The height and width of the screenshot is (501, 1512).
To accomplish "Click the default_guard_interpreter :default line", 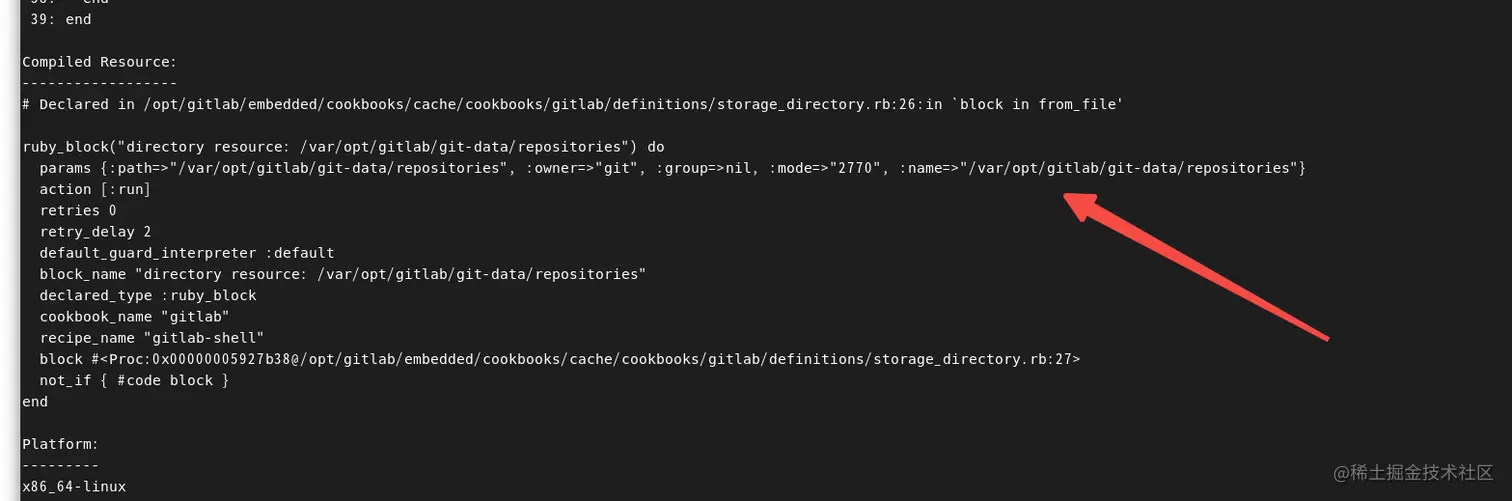I will click(187, 252).
